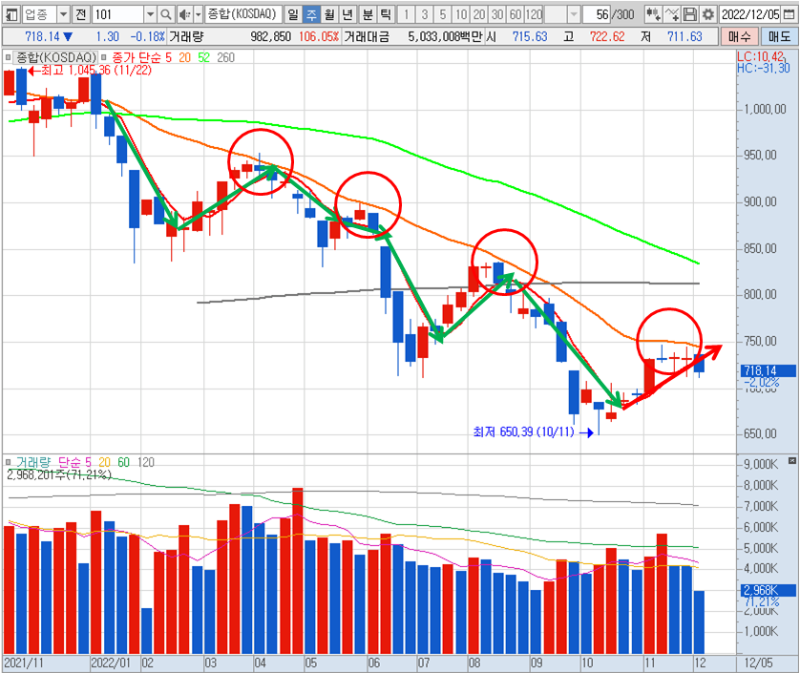
Task: Open chart settings gear icon
Action: [708, 14]
